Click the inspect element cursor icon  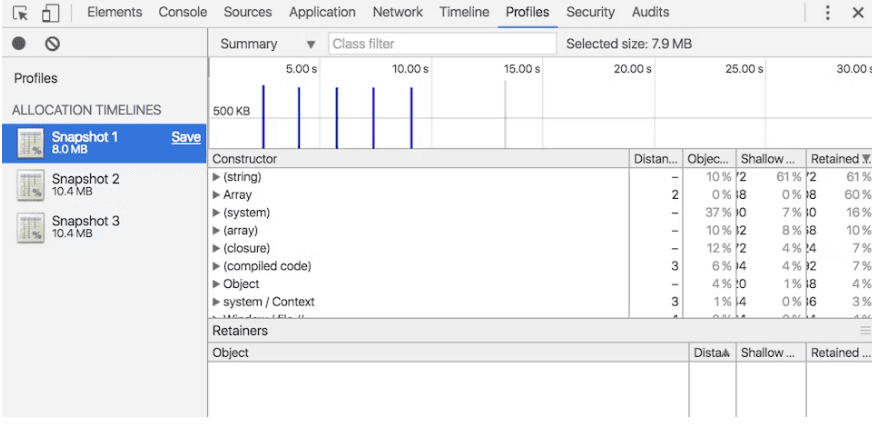tap(21, 13)
